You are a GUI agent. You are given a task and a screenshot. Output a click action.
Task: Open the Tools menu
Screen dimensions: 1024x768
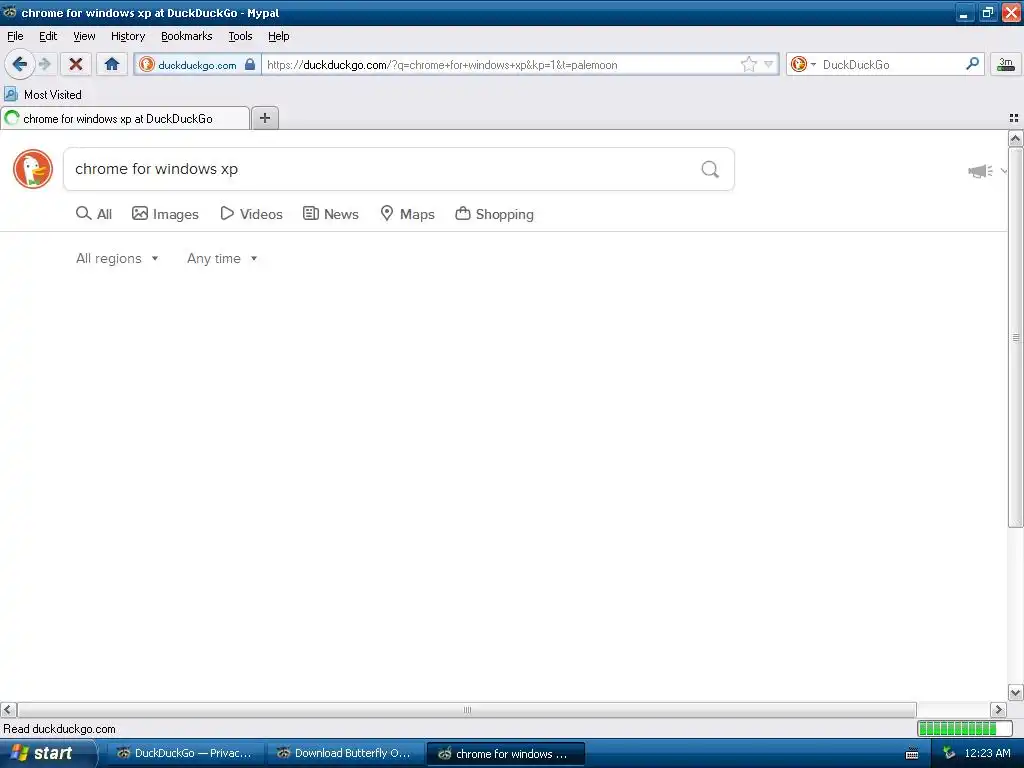click(240, 36)
